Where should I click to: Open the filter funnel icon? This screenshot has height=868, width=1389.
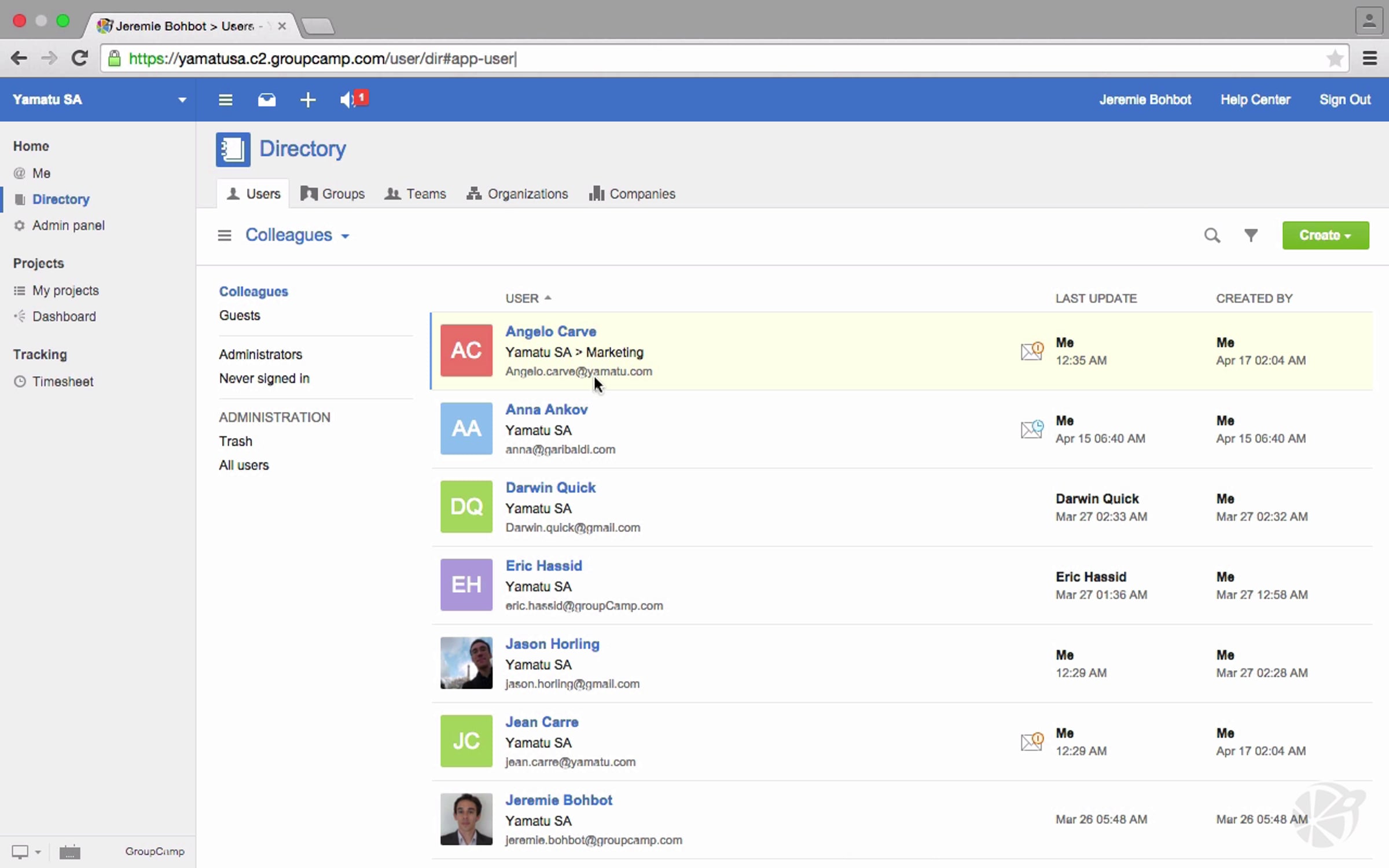click(x=1251, y=236)
